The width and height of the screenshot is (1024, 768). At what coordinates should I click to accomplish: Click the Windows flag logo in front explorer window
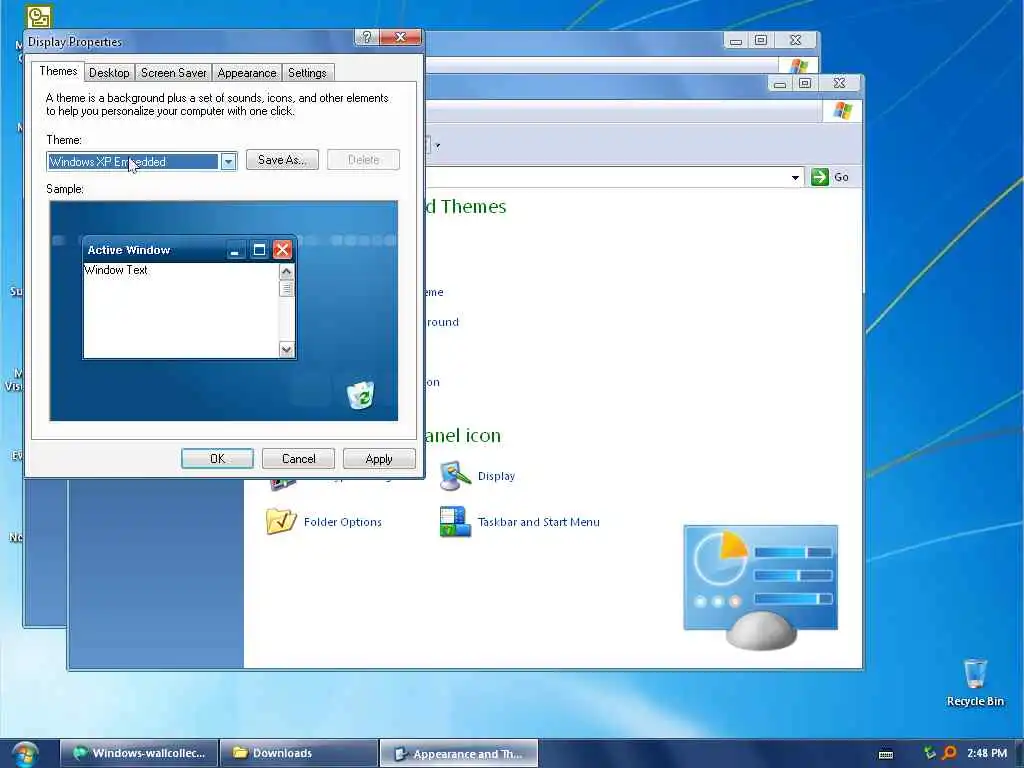[x=842, y=110]
